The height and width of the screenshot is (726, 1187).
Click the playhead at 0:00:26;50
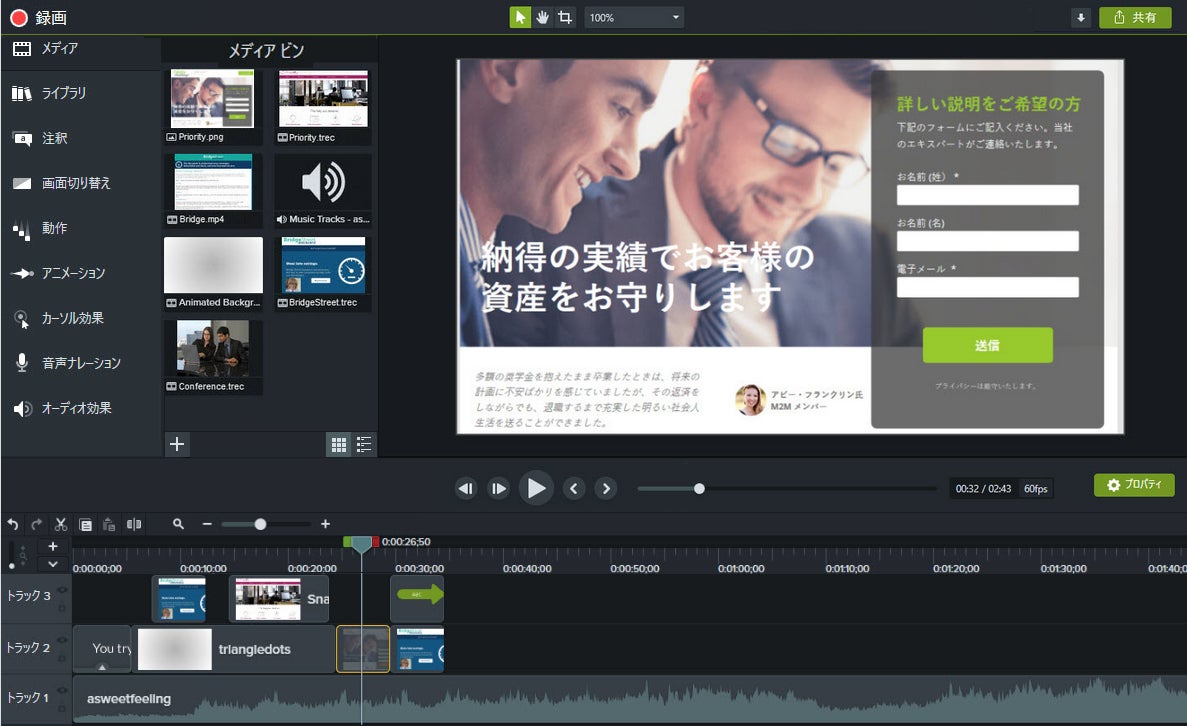[x=362, y=544]
